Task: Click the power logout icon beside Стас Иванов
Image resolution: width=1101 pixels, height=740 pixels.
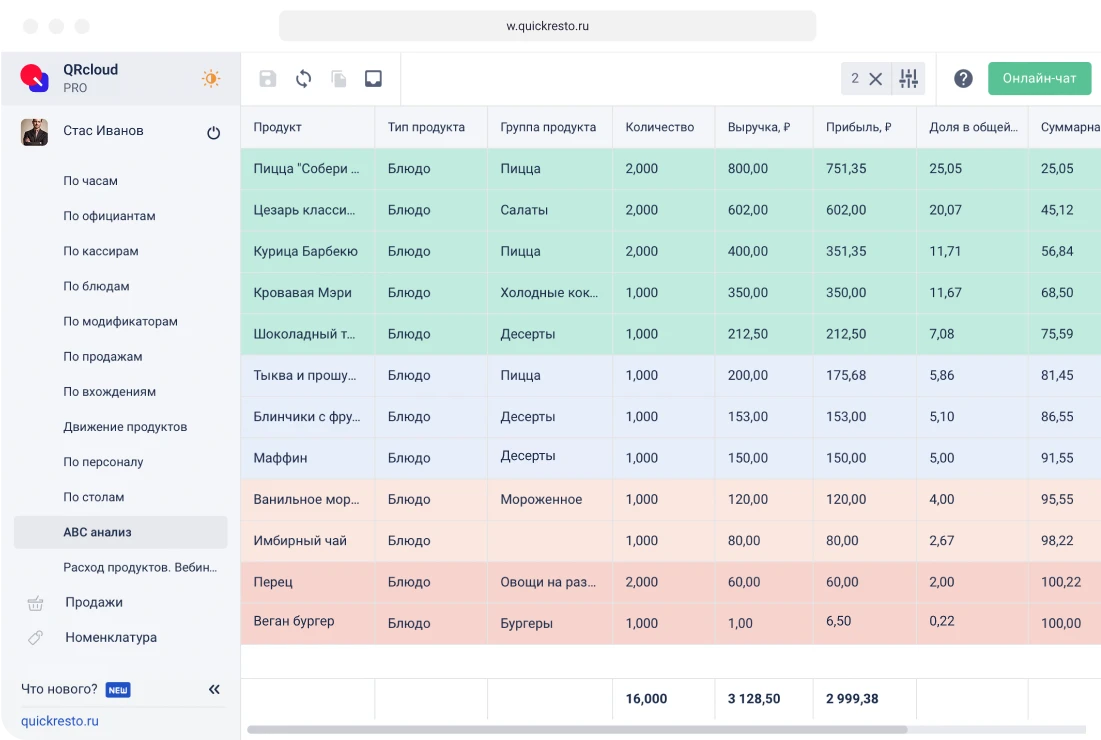Action: [x=213, y=132]
